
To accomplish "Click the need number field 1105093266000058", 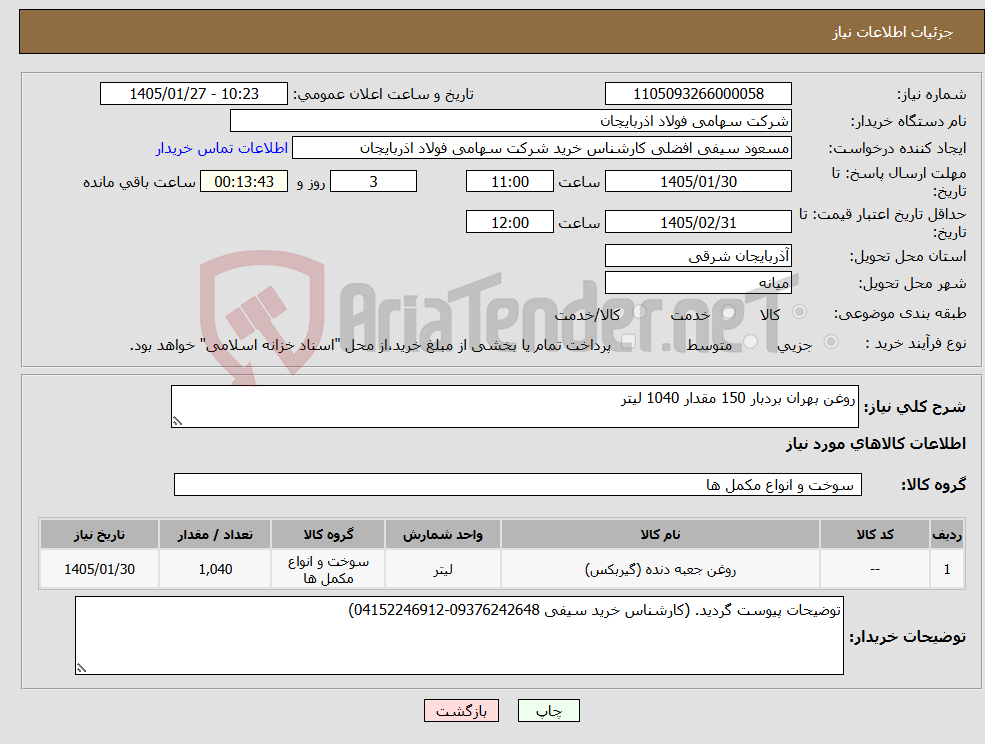I will click(x=698, y=94).
